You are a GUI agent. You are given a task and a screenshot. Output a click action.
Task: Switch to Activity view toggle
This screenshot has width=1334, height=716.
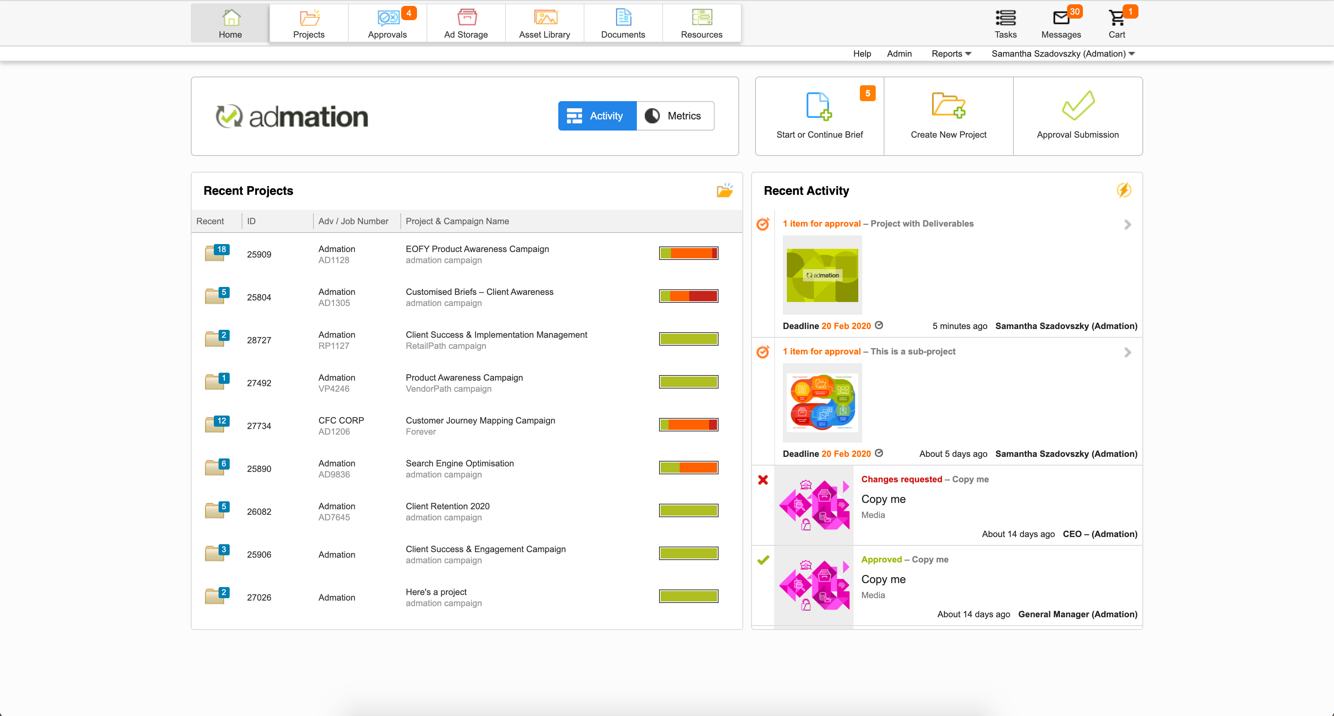click(597, 116)
